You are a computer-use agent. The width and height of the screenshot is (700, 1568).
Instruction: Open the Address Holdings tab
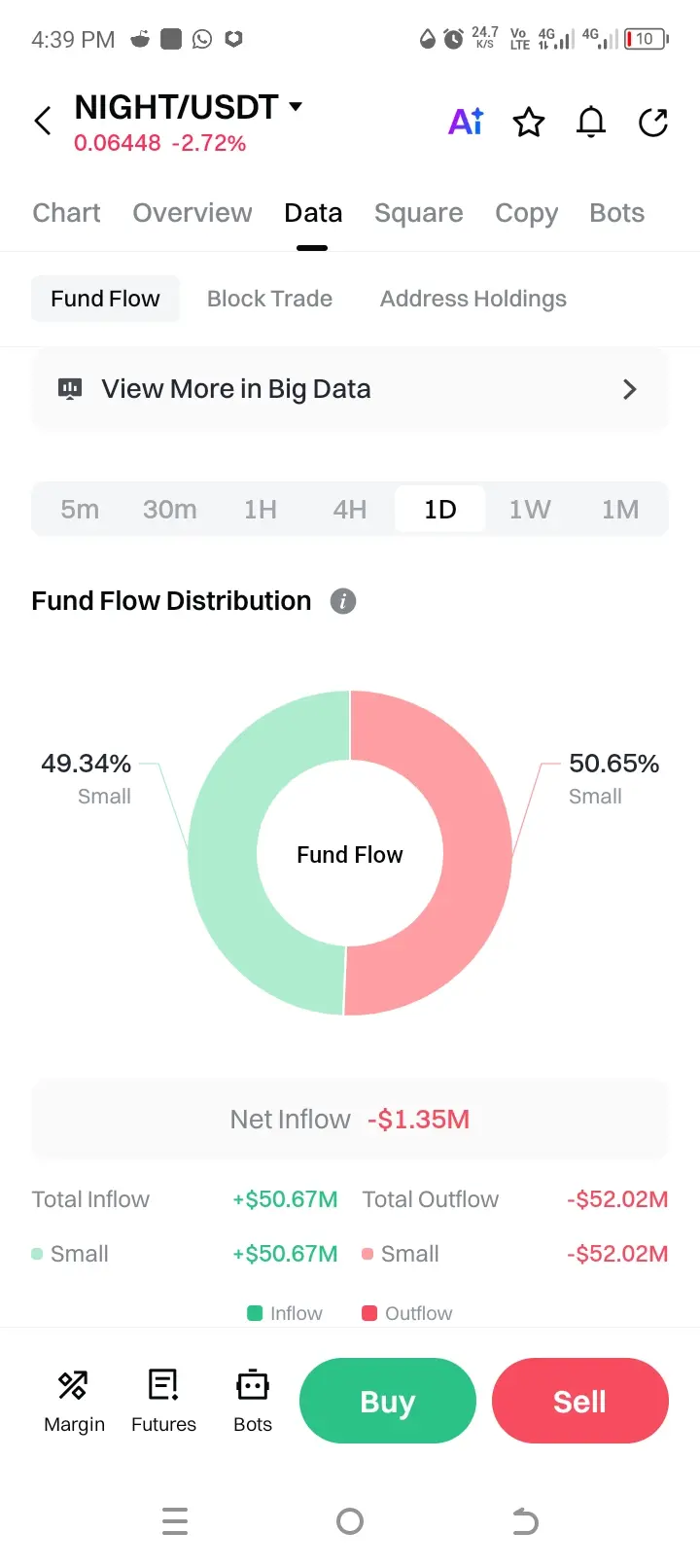coord(472,299)
